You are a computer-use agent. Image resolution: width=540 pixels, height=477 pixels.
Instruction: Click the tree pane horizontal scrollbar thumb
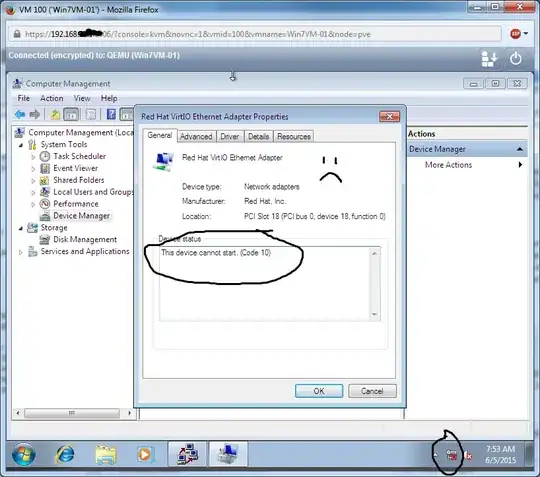72,413
